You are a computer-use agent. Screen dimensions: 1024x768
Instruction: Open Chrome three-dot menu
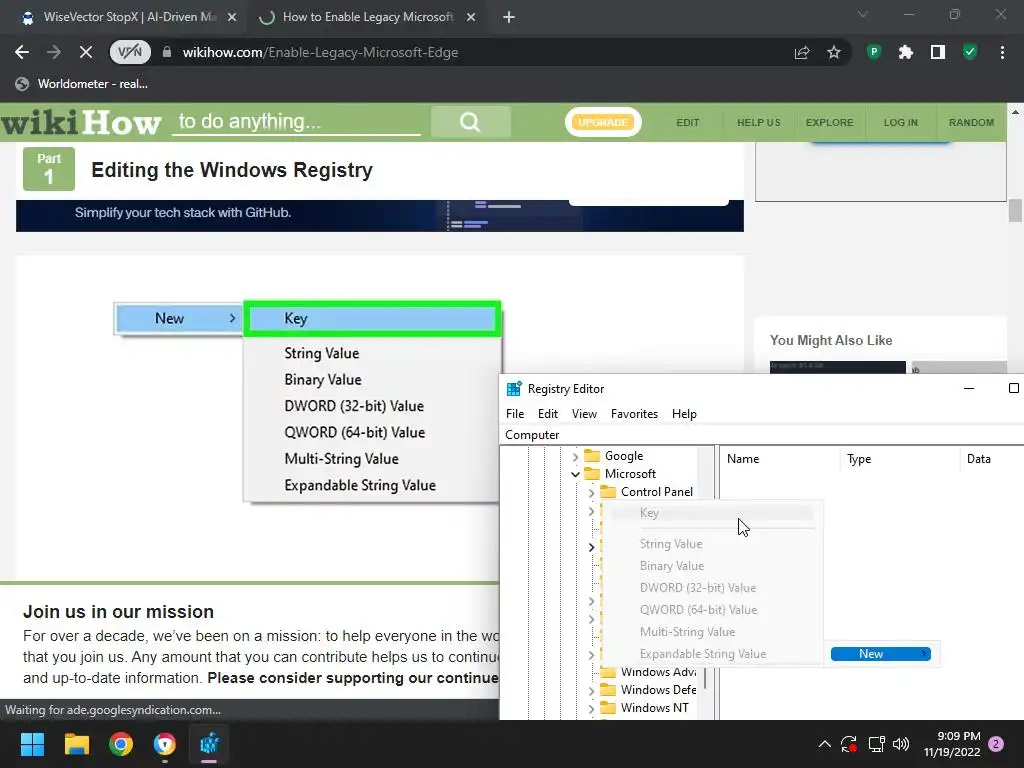[x=1002, y=52]
